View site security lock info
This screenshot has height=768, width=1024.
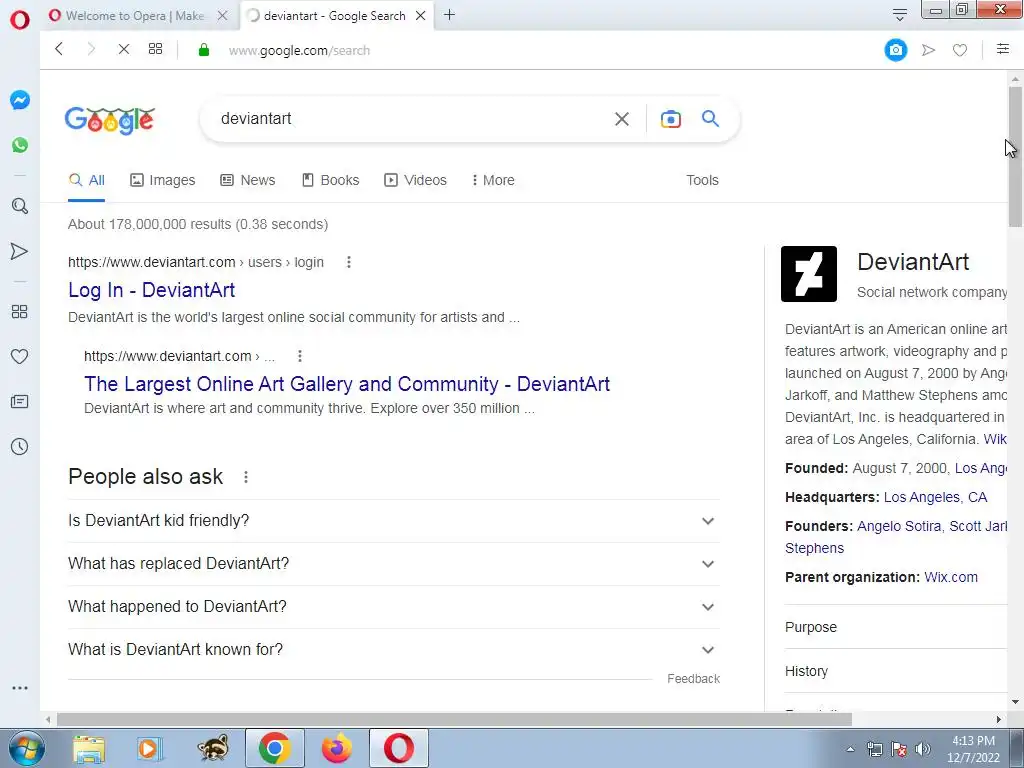(x=204, y=50)
